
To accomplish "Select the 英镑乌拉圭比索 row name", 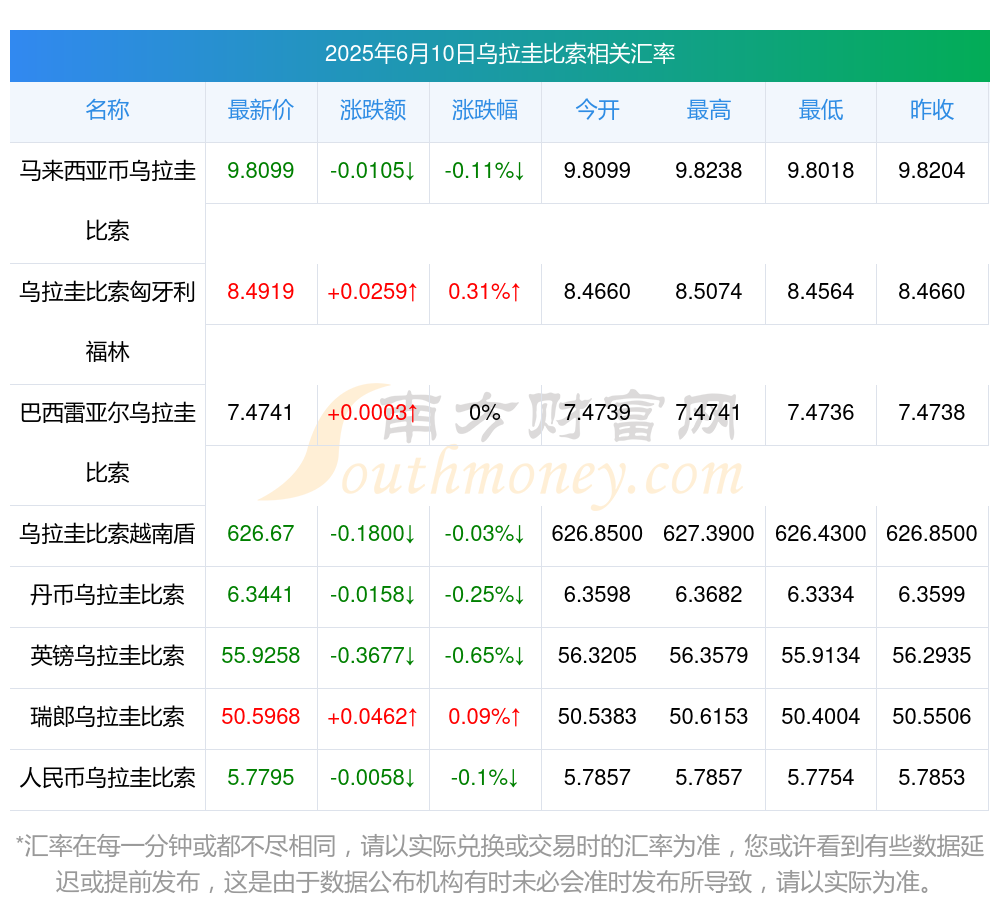I will (x=107, y=655).
